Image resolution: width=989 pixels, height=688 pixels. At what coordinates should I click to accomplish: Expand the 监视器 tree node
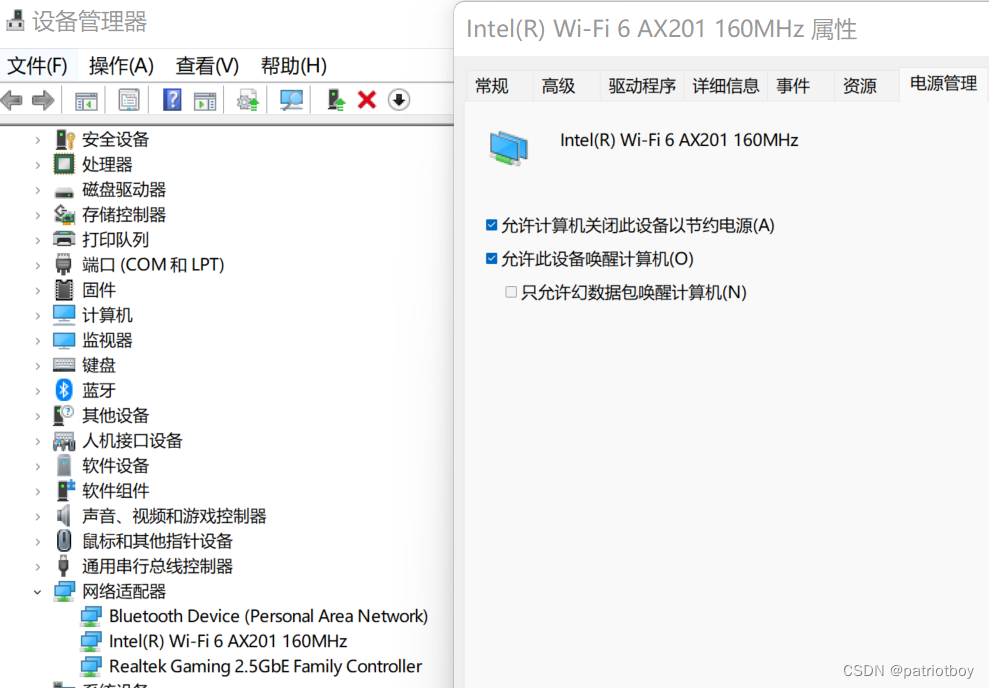[38, 341]
